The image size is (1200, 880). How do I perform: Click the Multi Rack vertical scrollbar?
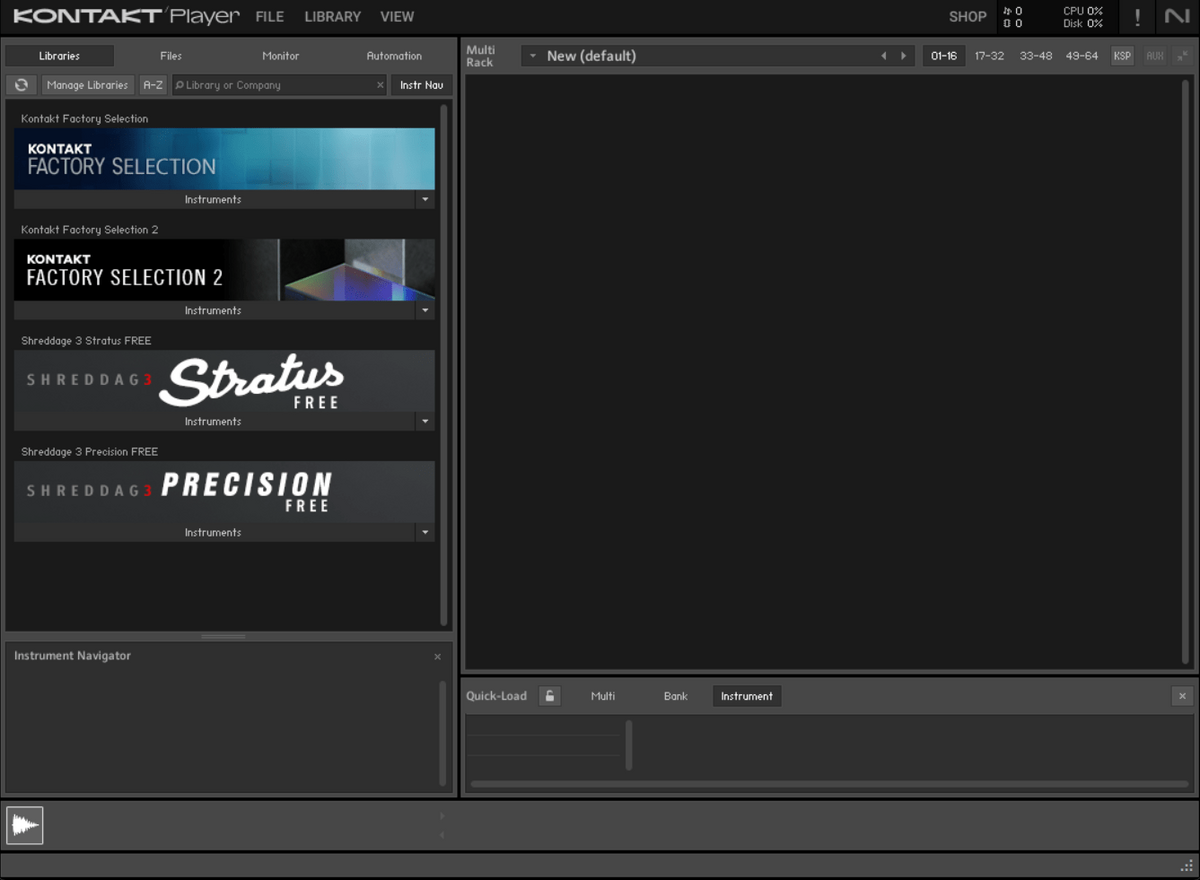pyautogui.click(x=1186, y=370)
